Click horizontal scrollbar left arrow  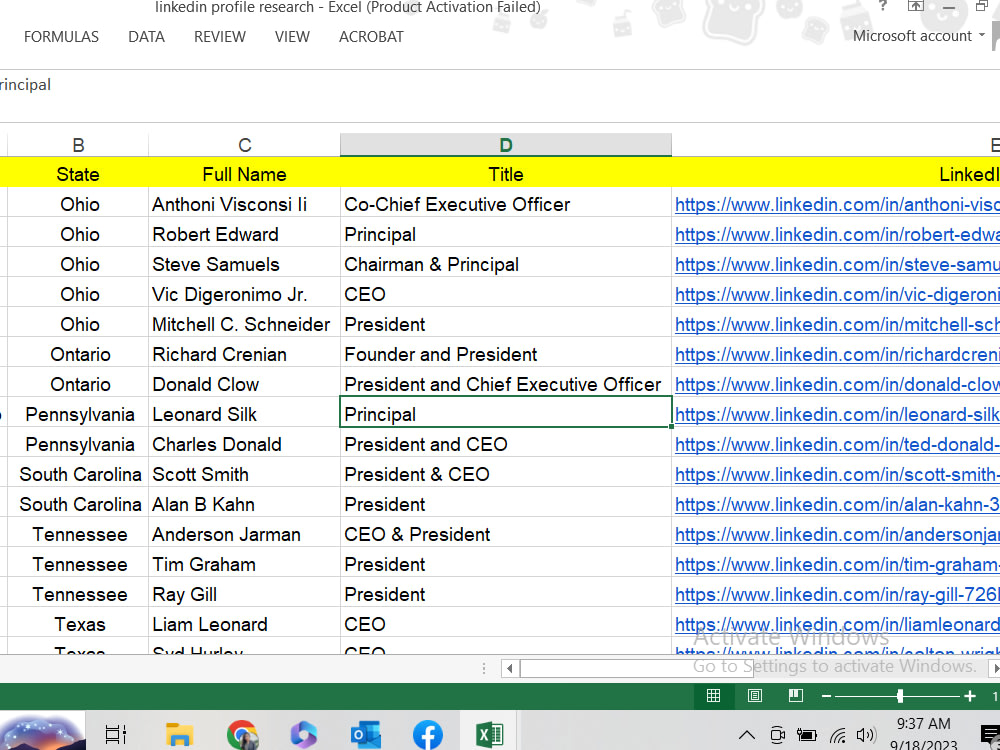(x=509, y=668)
